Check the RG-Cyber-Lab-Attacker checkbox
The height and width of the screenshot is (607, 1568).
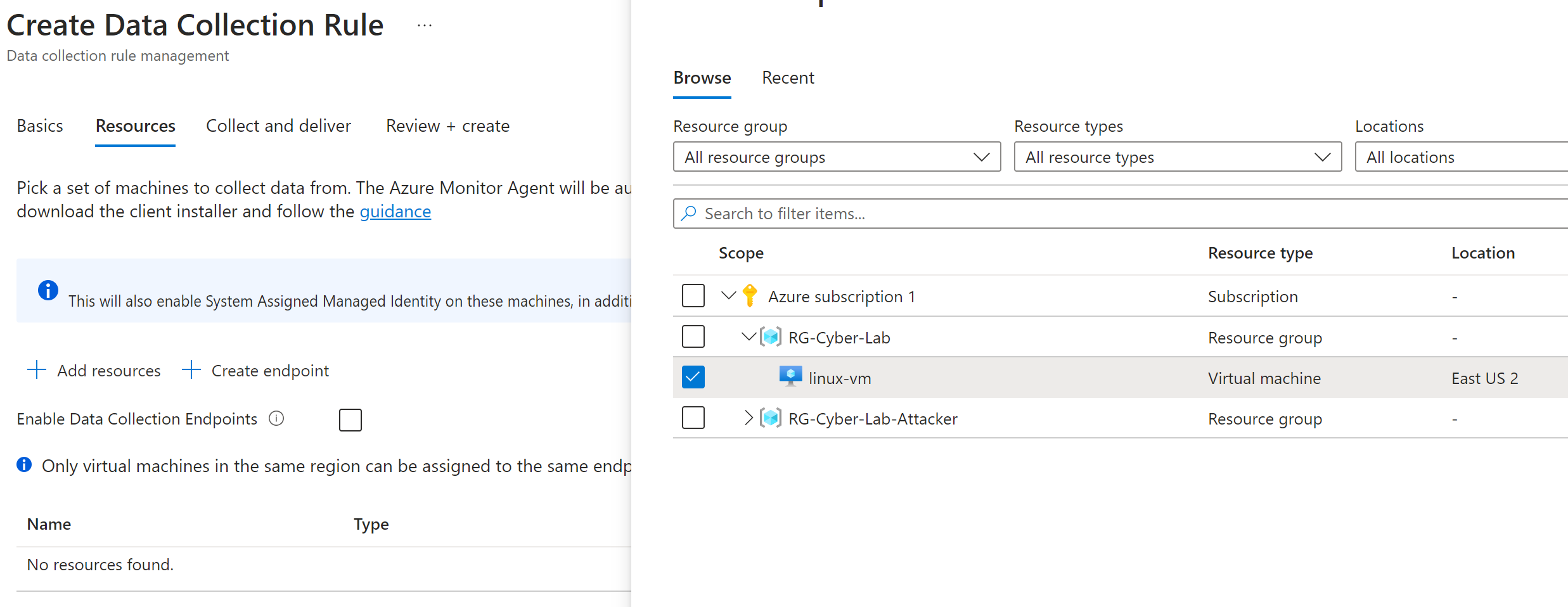693,418
